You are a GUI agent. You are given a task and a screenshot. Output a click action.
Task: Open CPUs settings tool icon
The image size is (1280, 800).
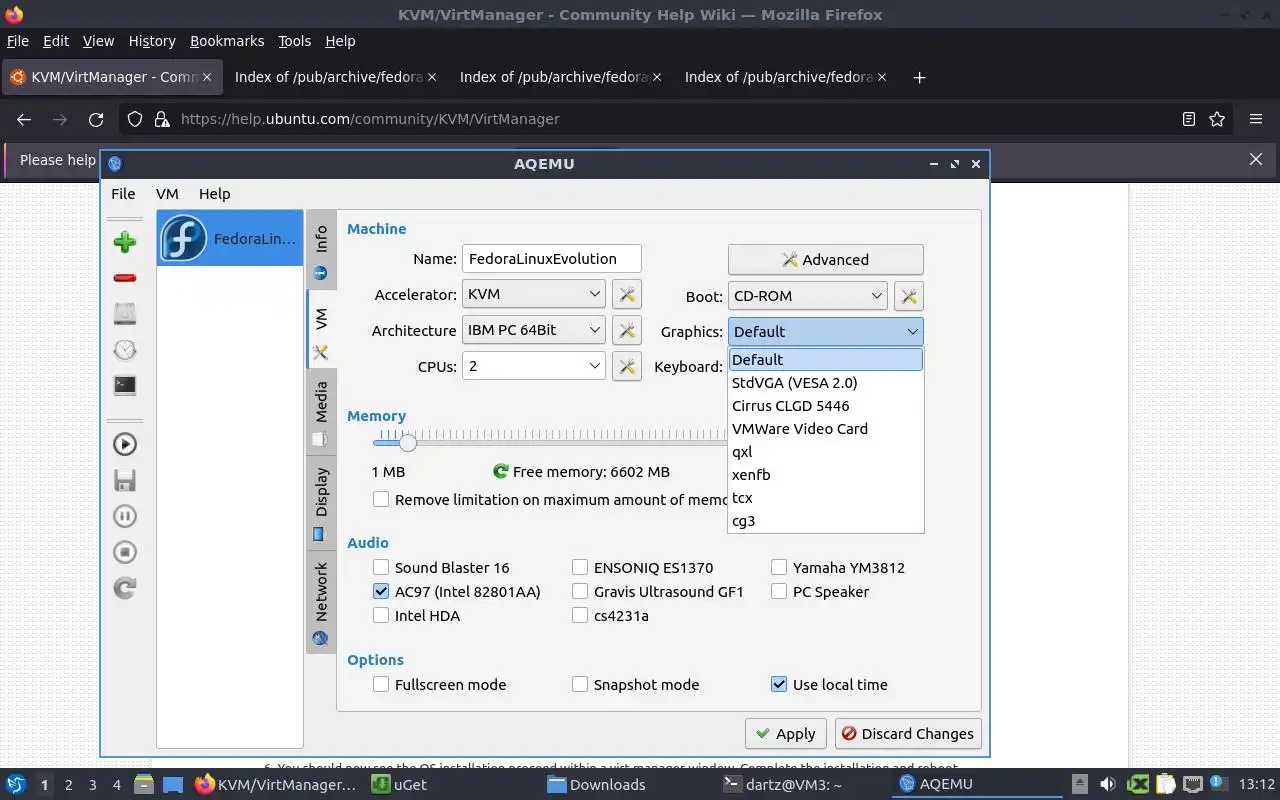click(626, 366)
